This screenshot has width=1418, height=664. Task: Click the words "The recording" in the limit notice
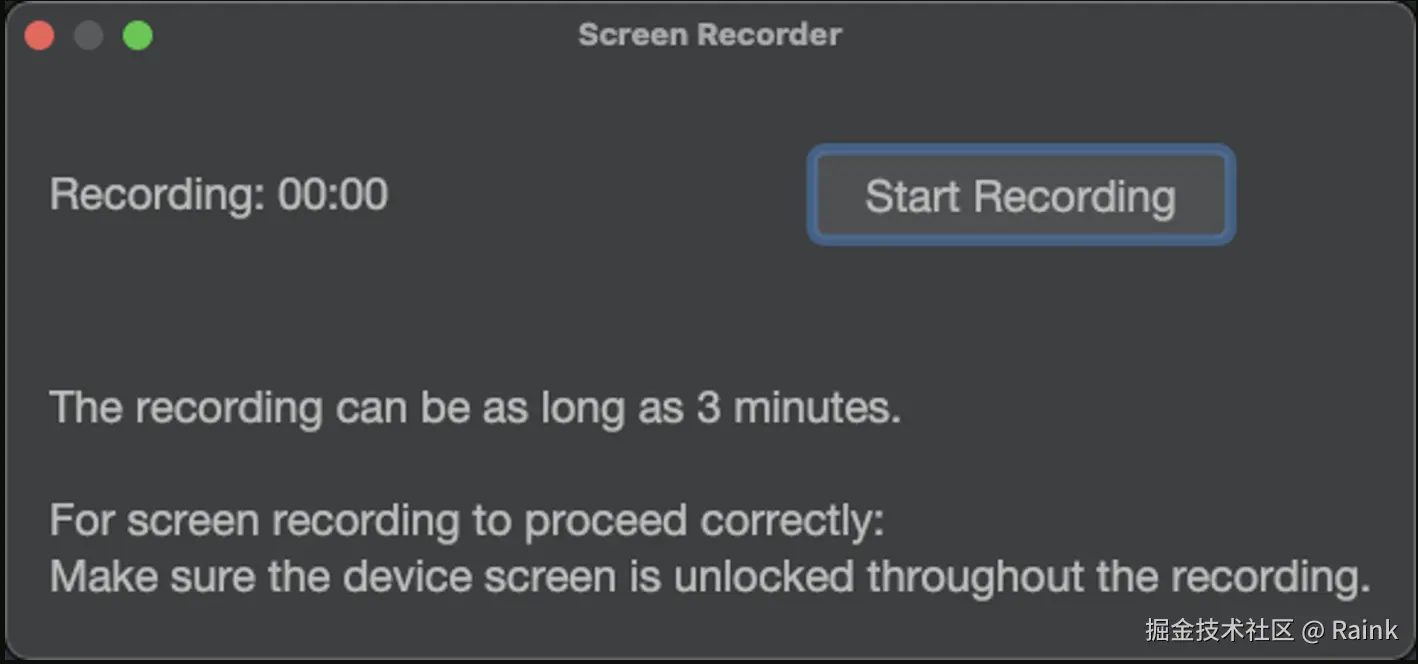(186, 408)
